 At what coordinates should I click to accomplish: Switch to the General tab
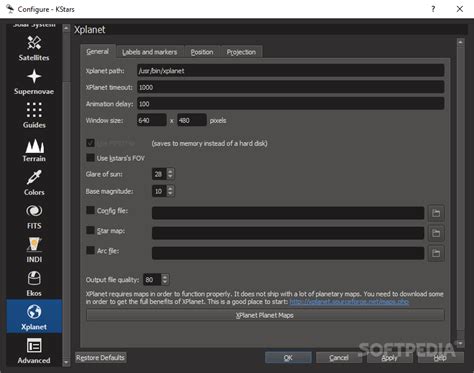[x=98, y=52]
